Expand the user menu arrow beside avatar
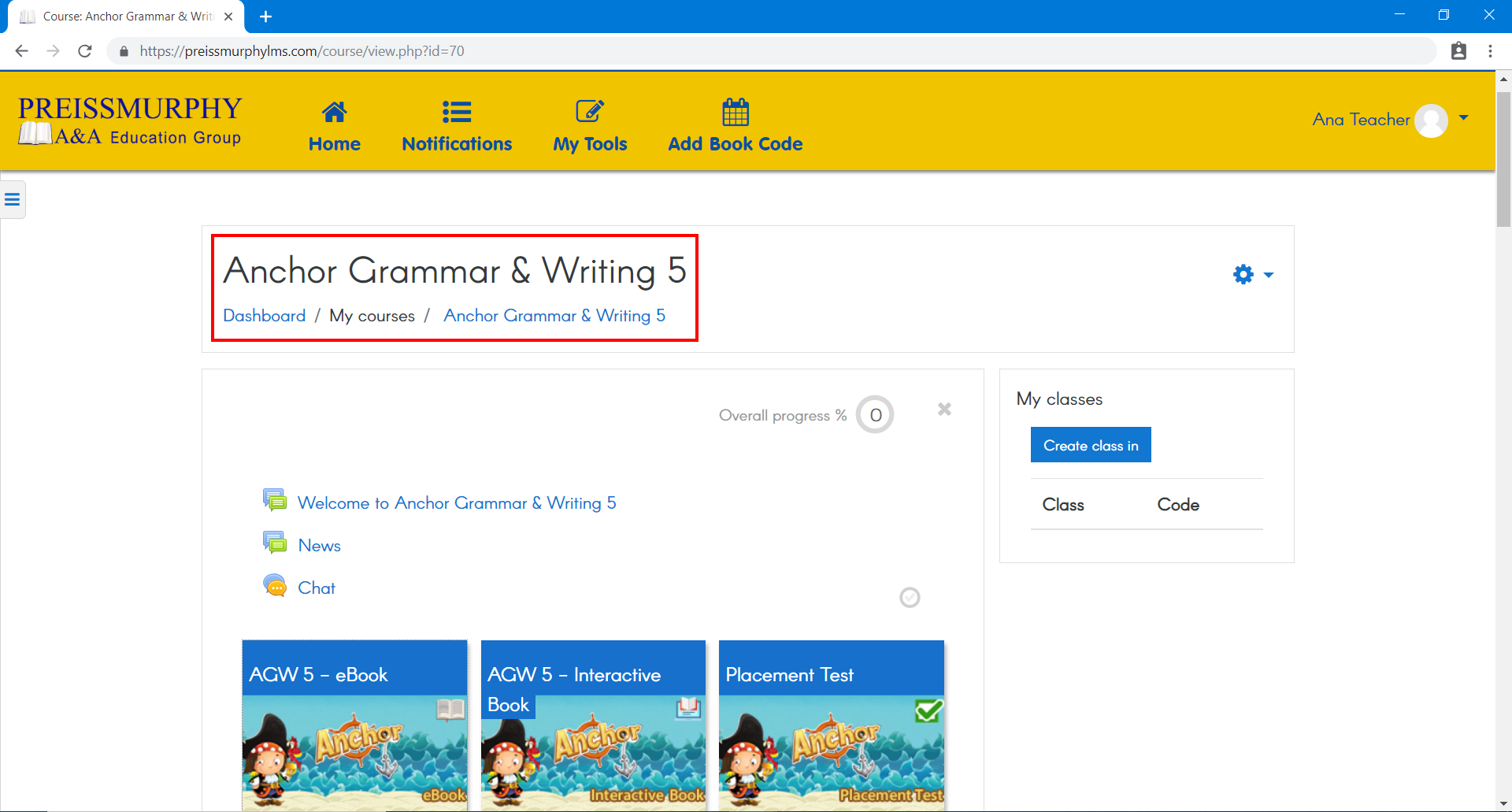This screenshot has height=812, width=1512. (1464, 118)
